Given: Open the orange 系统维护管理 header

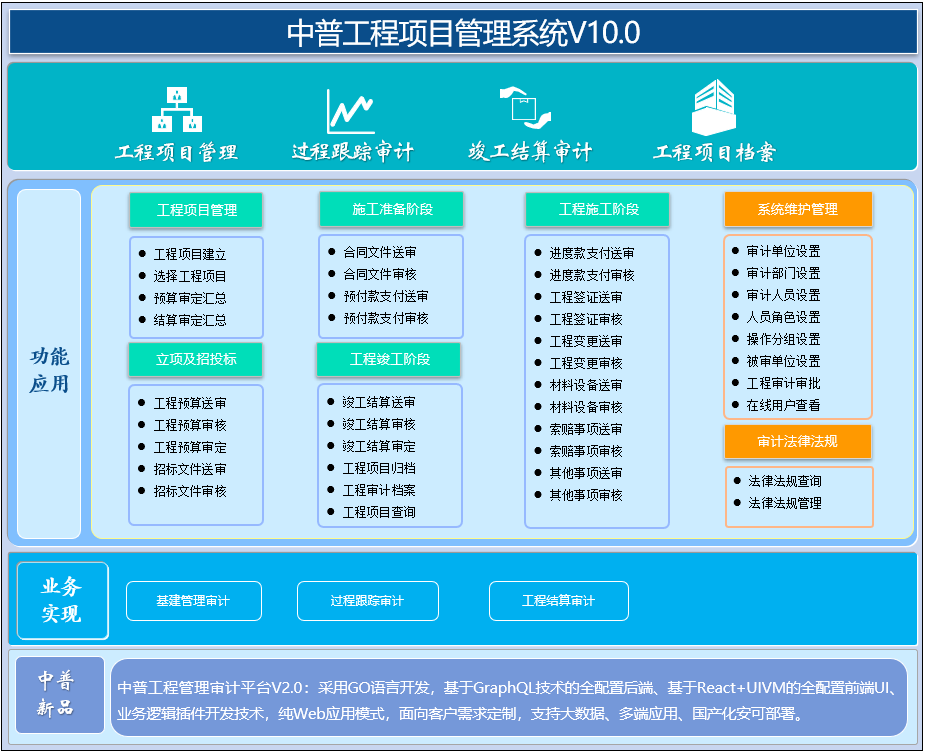Looking at the screenshot, I should tap(798, 209).
